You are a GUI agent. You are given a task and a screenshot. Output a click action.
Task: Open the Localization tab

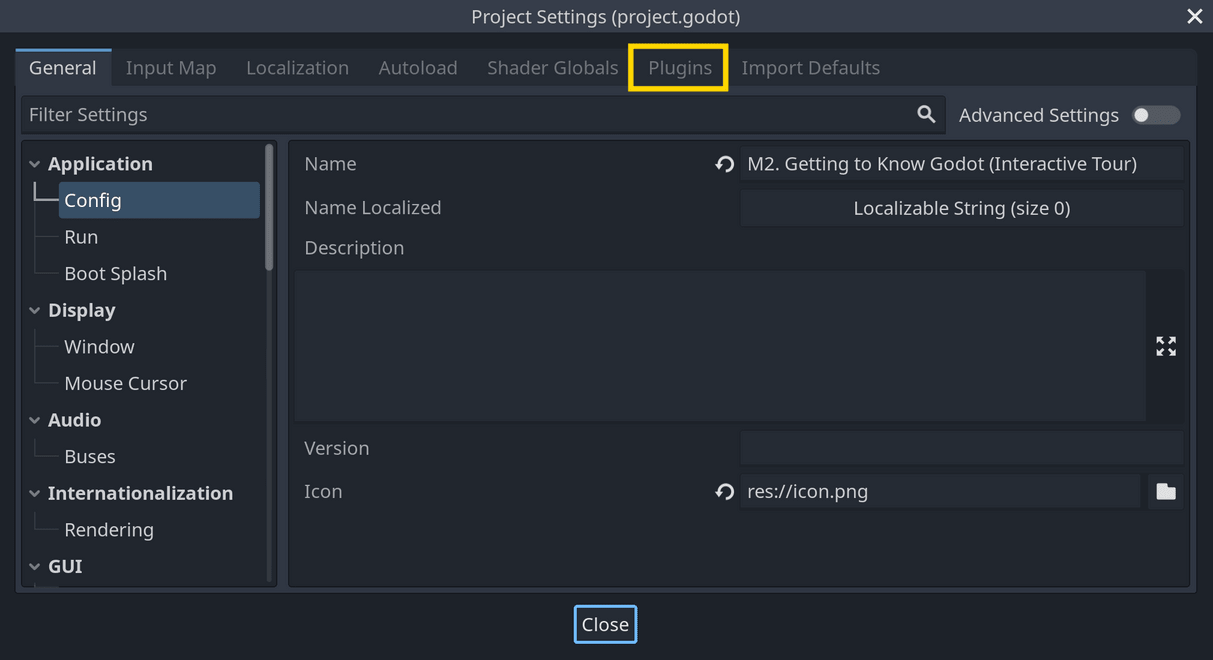(297, 68)
